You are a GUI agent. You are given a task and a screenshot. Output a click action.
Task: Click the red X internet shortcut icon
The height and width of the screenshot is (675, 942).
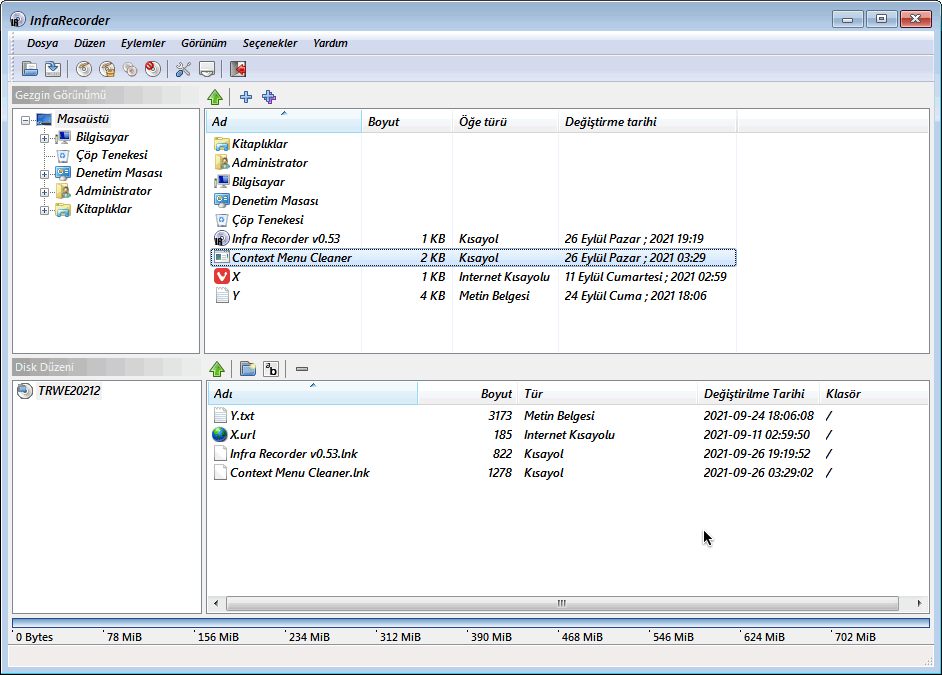(x=222, y=277)
